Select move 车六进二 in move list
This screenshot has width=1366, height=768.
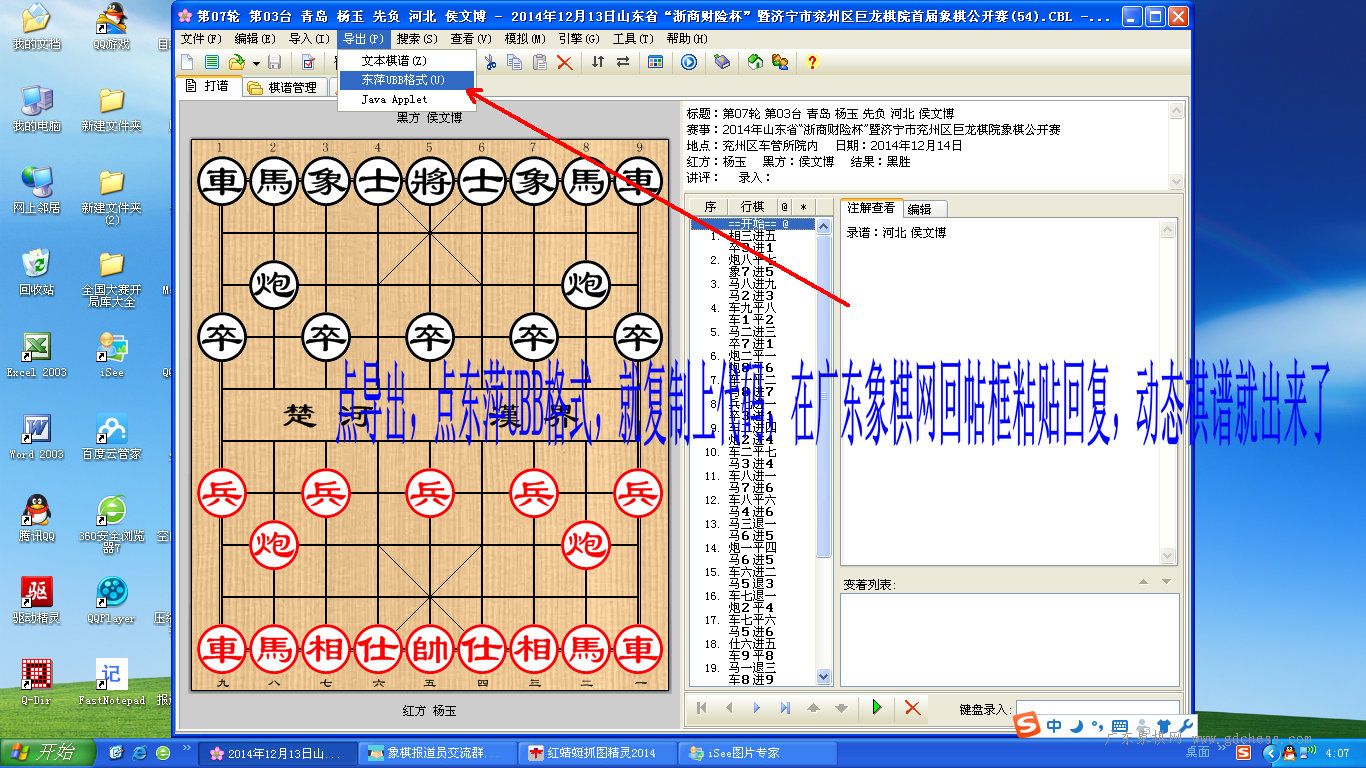point(751,572)
